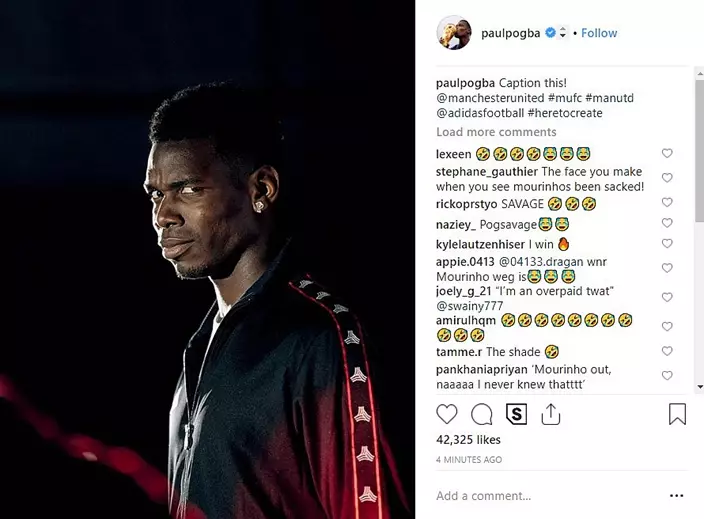704x519 pixels.
Task: Open the #heretocreate hashtag
Action: (x=565, y=113)
